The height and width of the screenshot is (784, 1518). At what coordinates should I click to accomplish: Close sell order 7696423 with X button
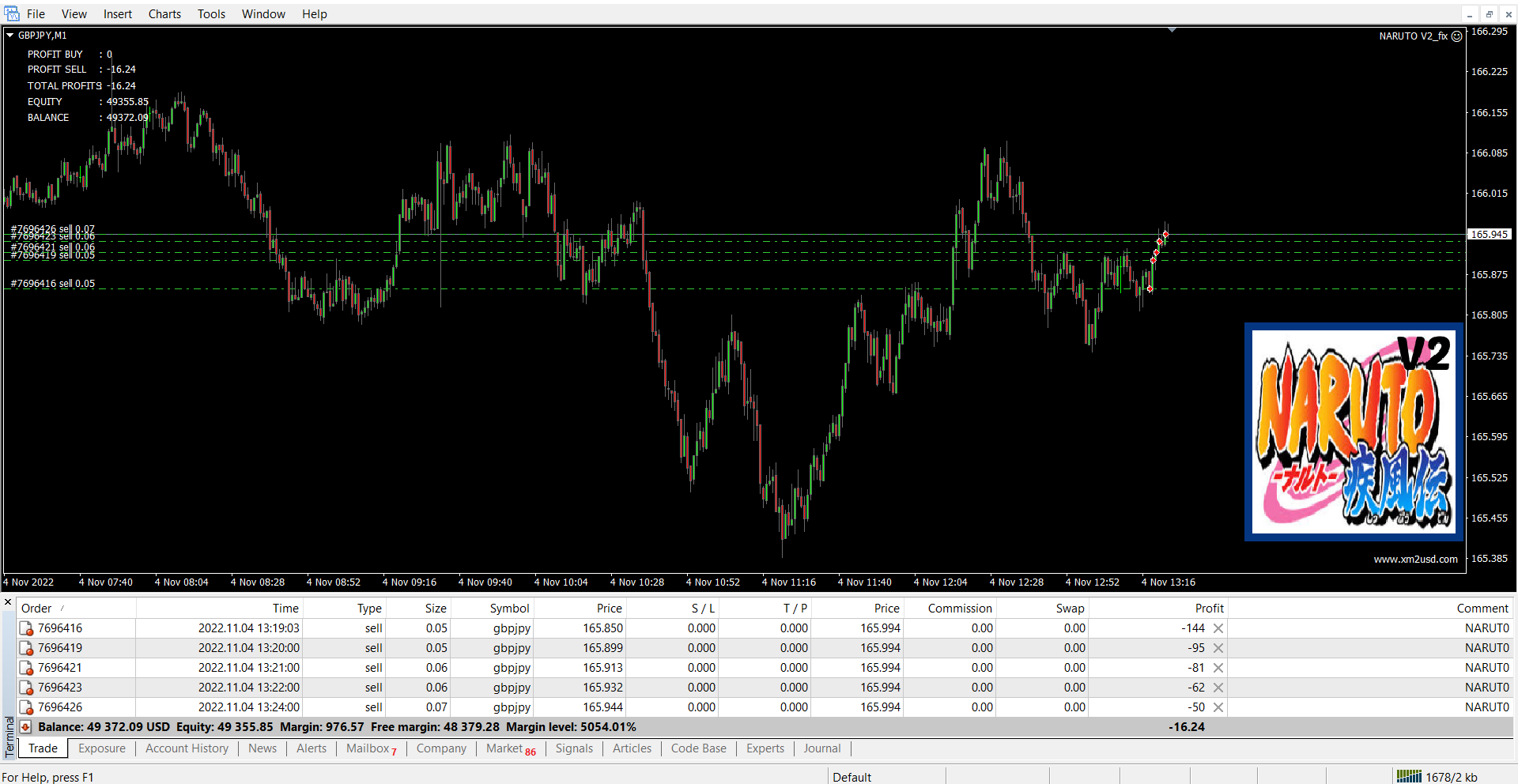click(1218, 688)
